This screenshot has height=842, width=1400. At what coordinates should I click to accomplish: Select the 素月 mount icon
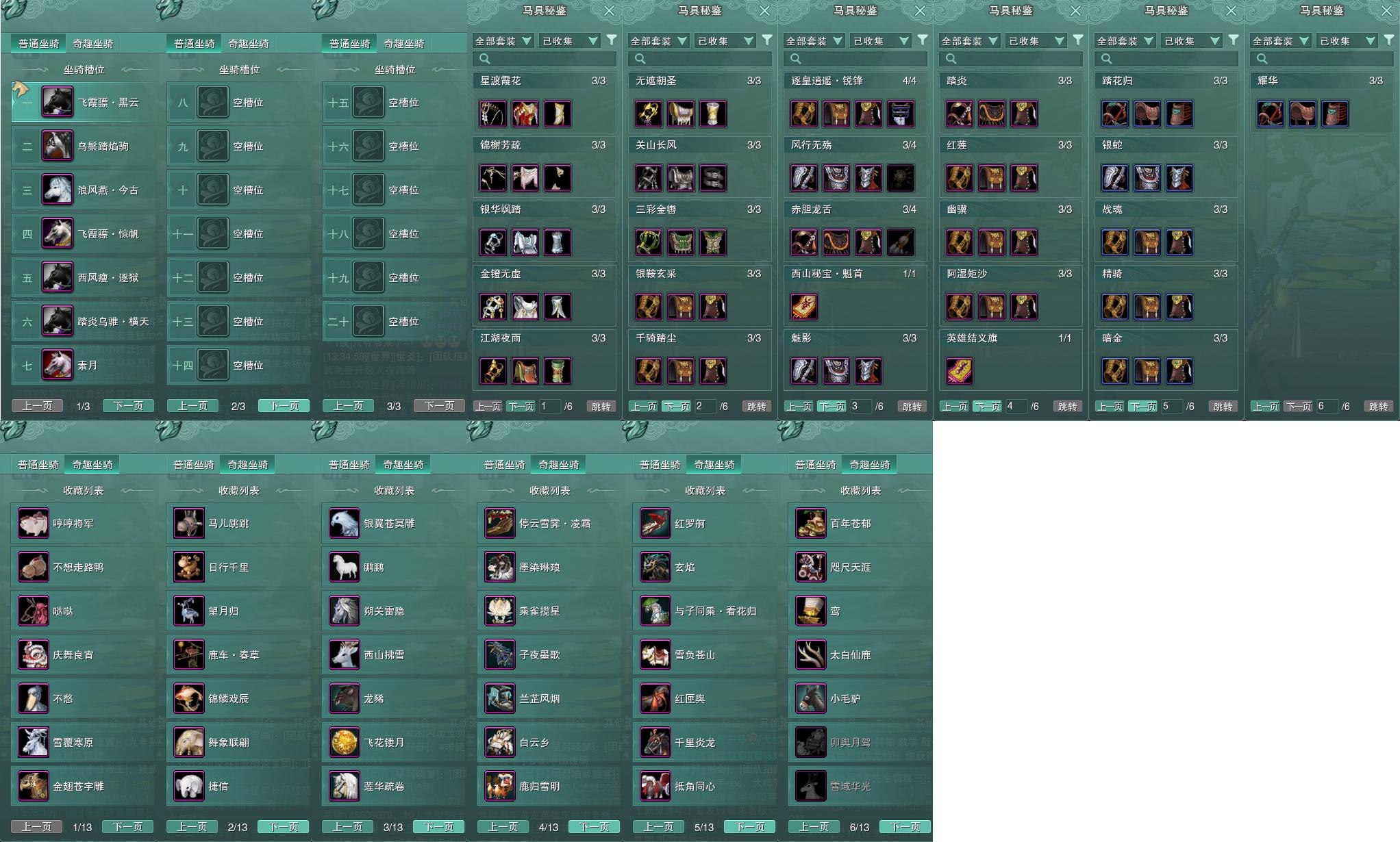click(58, 365)
